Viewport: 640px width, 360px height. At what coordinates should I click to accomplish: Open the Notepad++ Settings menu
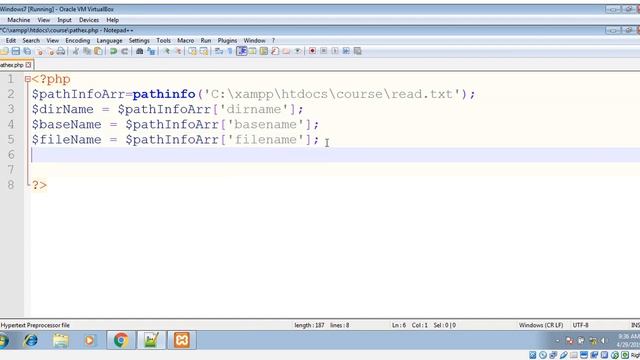tap(139, 40)
